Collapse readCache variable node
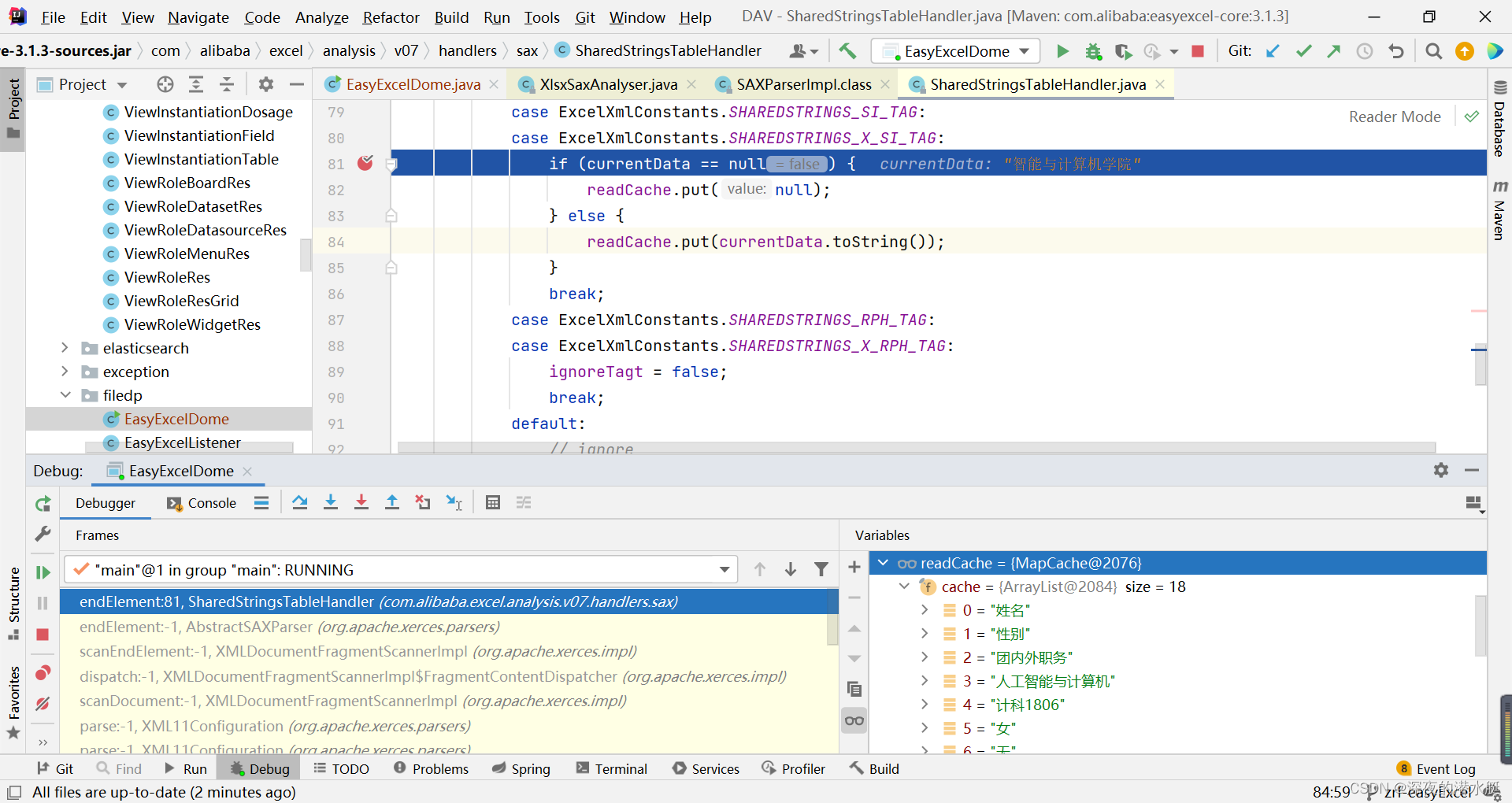1512x803 pixels. point(883,563)
